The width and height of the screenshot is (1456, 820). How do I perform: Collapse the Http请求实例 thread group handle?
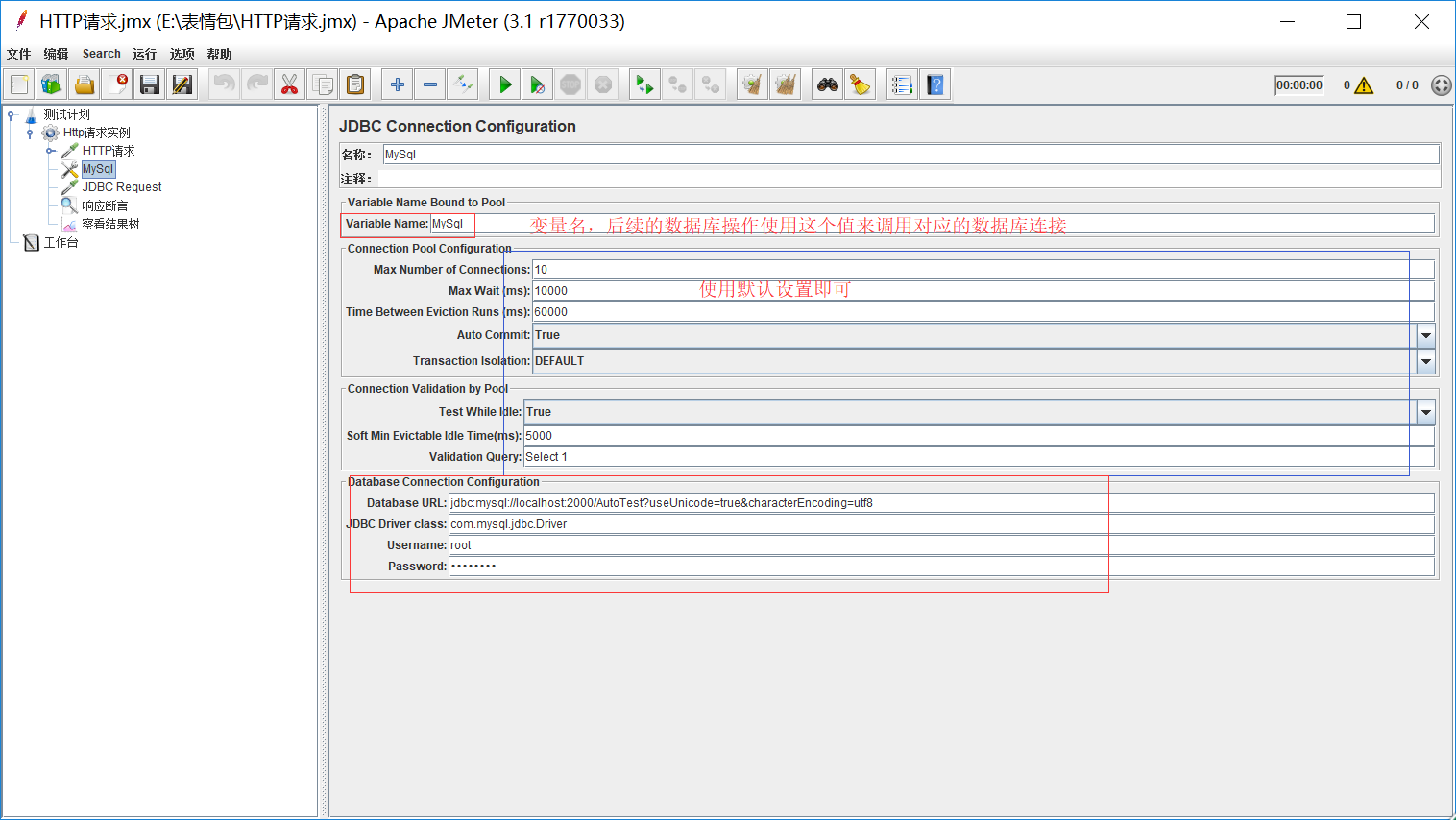pyautogui.click(x=30, y=133)
